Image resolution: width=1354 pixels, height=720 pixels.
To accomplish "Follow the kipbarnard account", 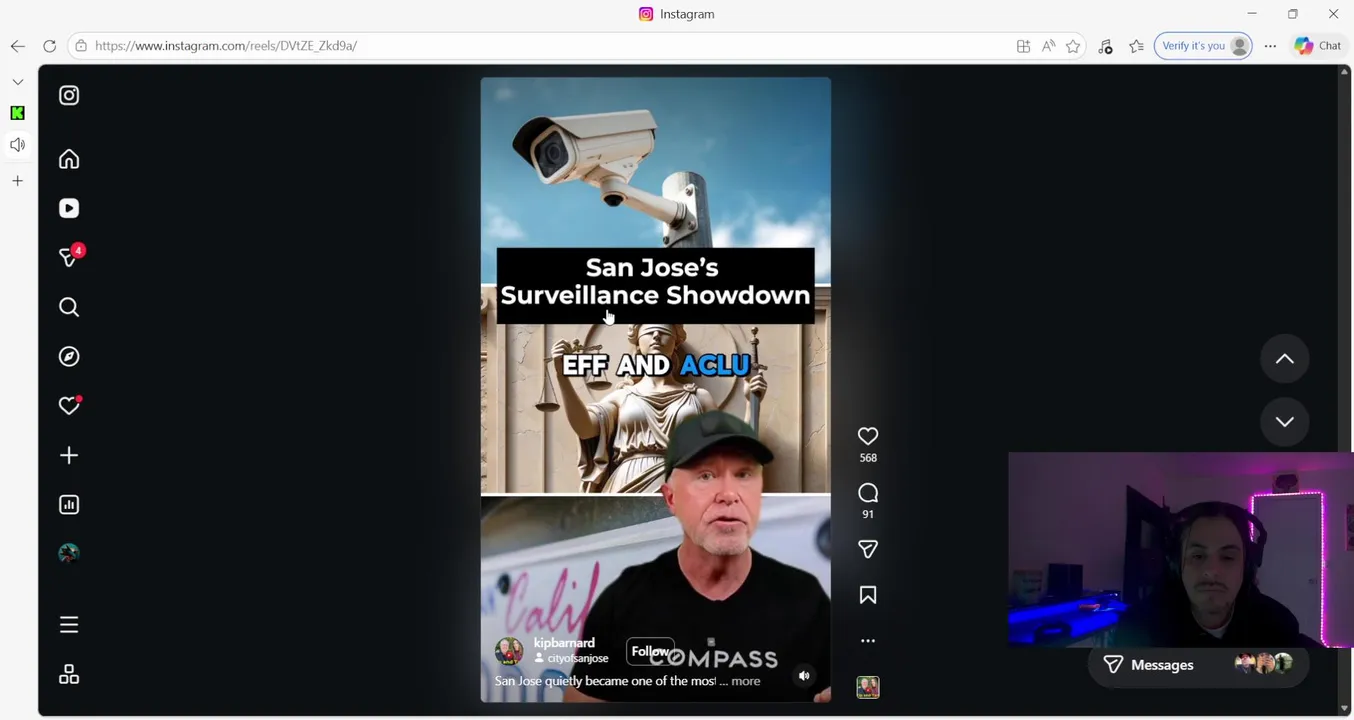I will click(x=650, y=651).
